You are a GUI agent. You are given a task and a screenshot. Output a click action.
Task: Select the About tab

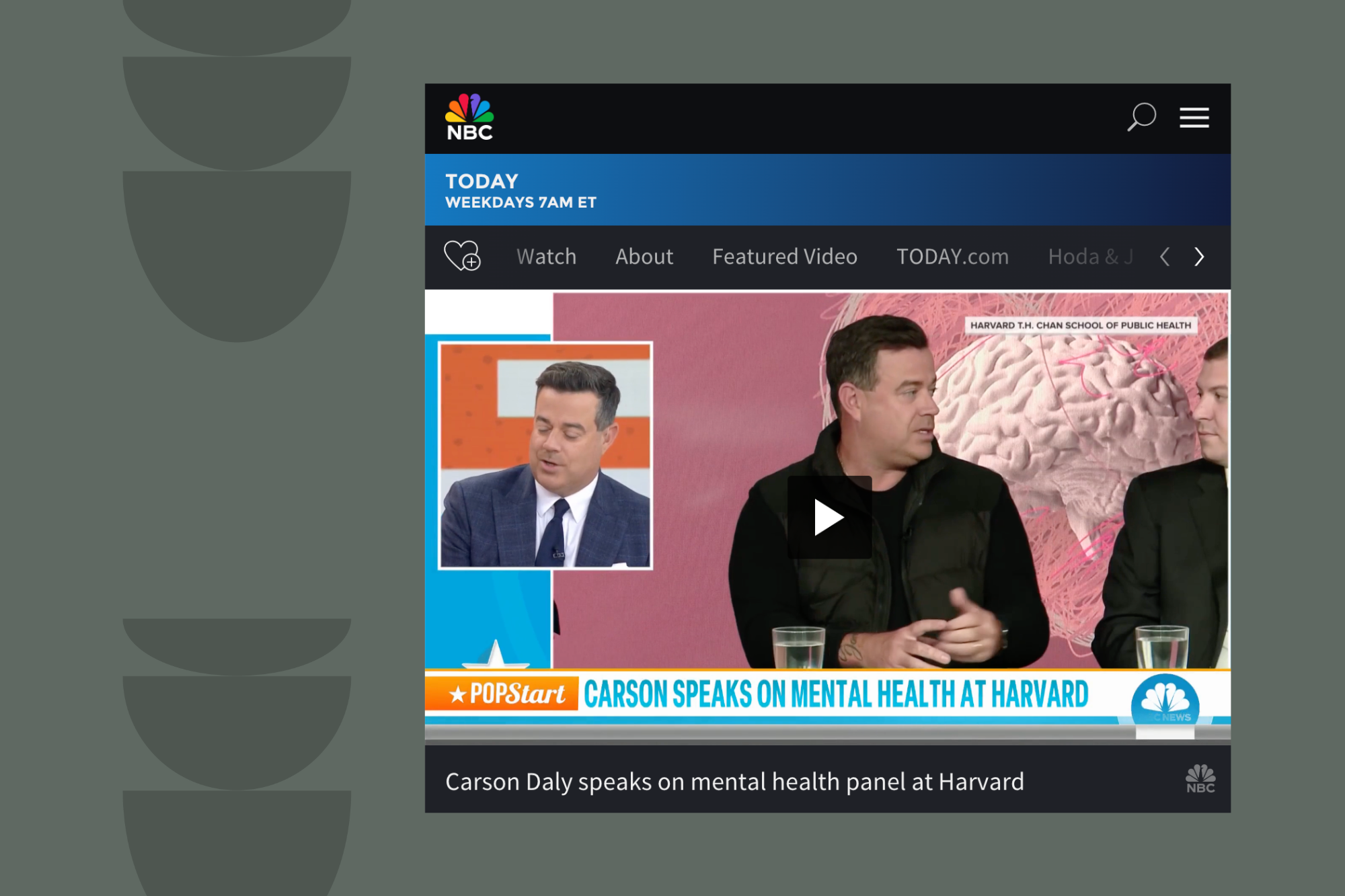tap(644, 257)
